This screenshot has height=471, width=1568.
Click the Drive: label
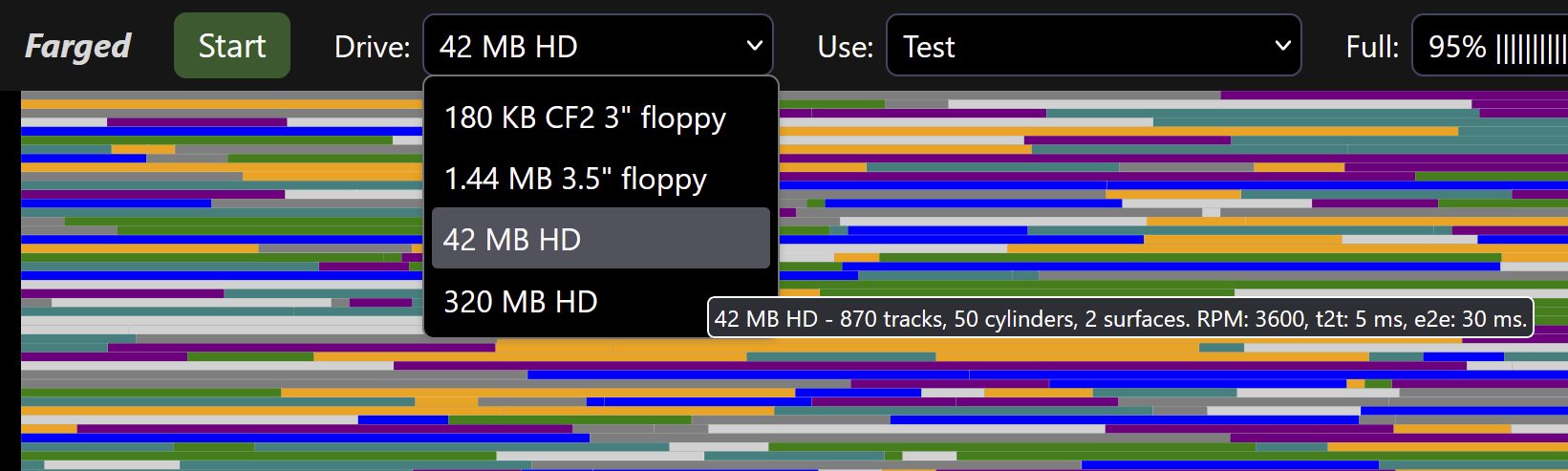coord(372,47)
